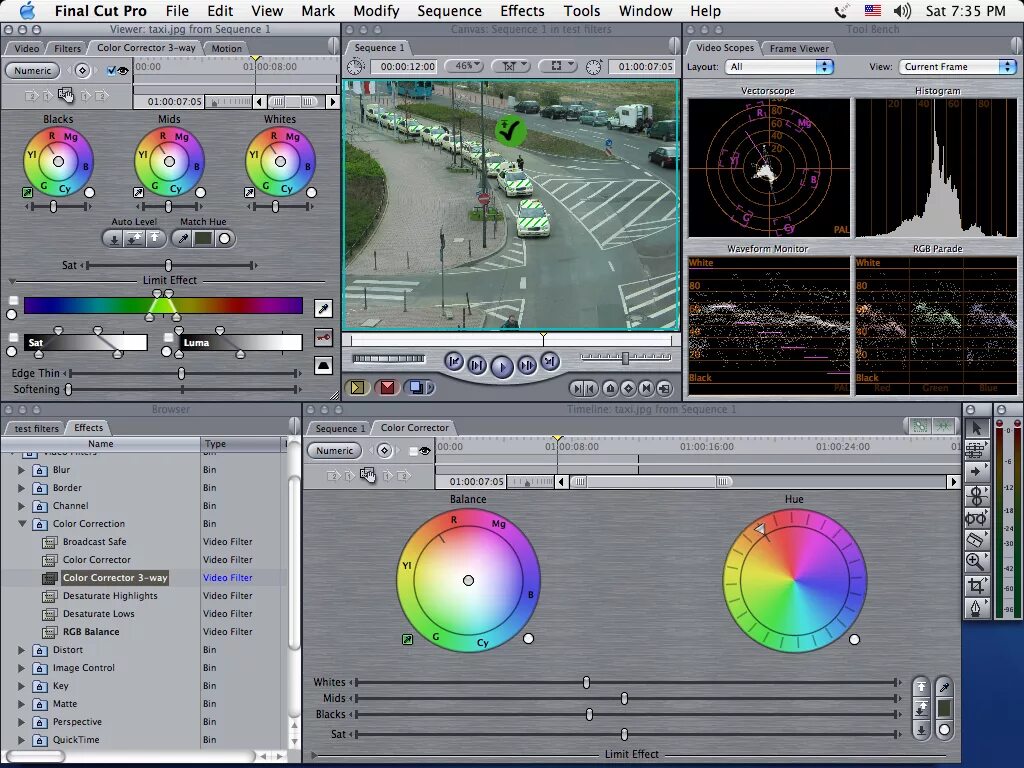Screen dimensions: 1024x768
Task: Open the View dropdown set to Current Frame
Action: tap(957, 67)
